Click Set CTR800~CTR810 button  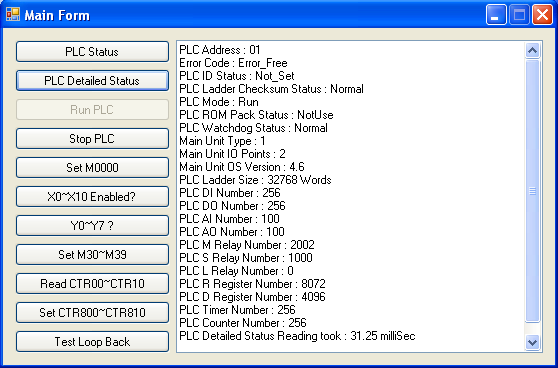pos(92,312)
